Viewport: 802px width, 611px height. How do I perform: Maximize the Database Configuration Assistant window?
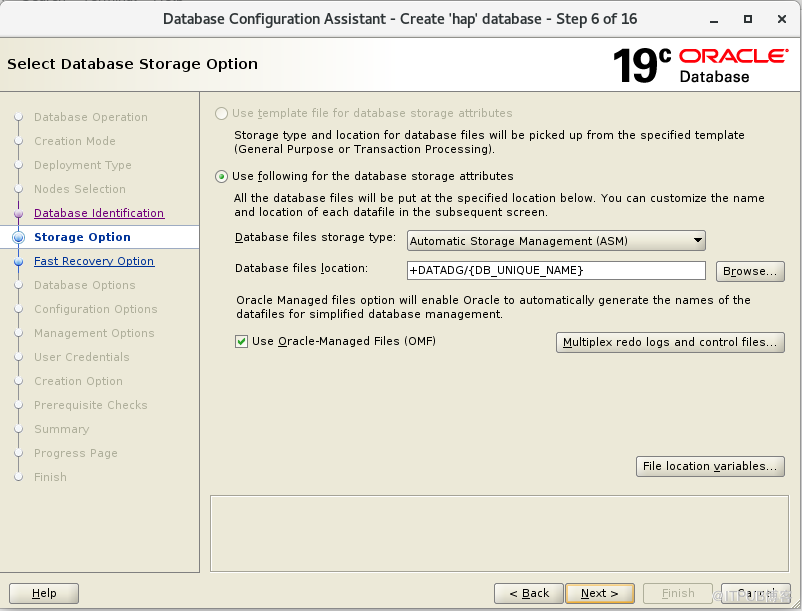click(x=748, y=19)
